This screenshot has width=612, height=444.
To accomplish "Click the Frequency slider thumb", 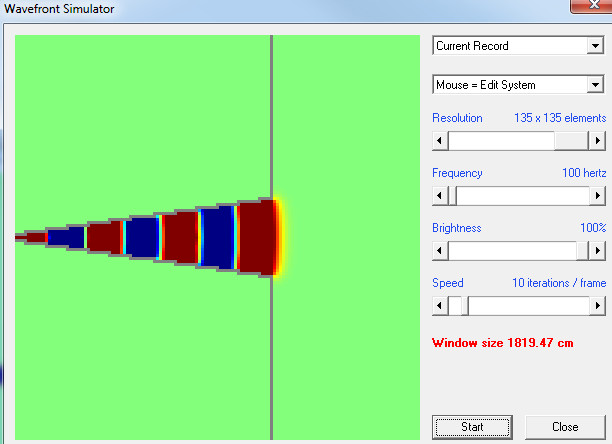I will tap(453, 195).
